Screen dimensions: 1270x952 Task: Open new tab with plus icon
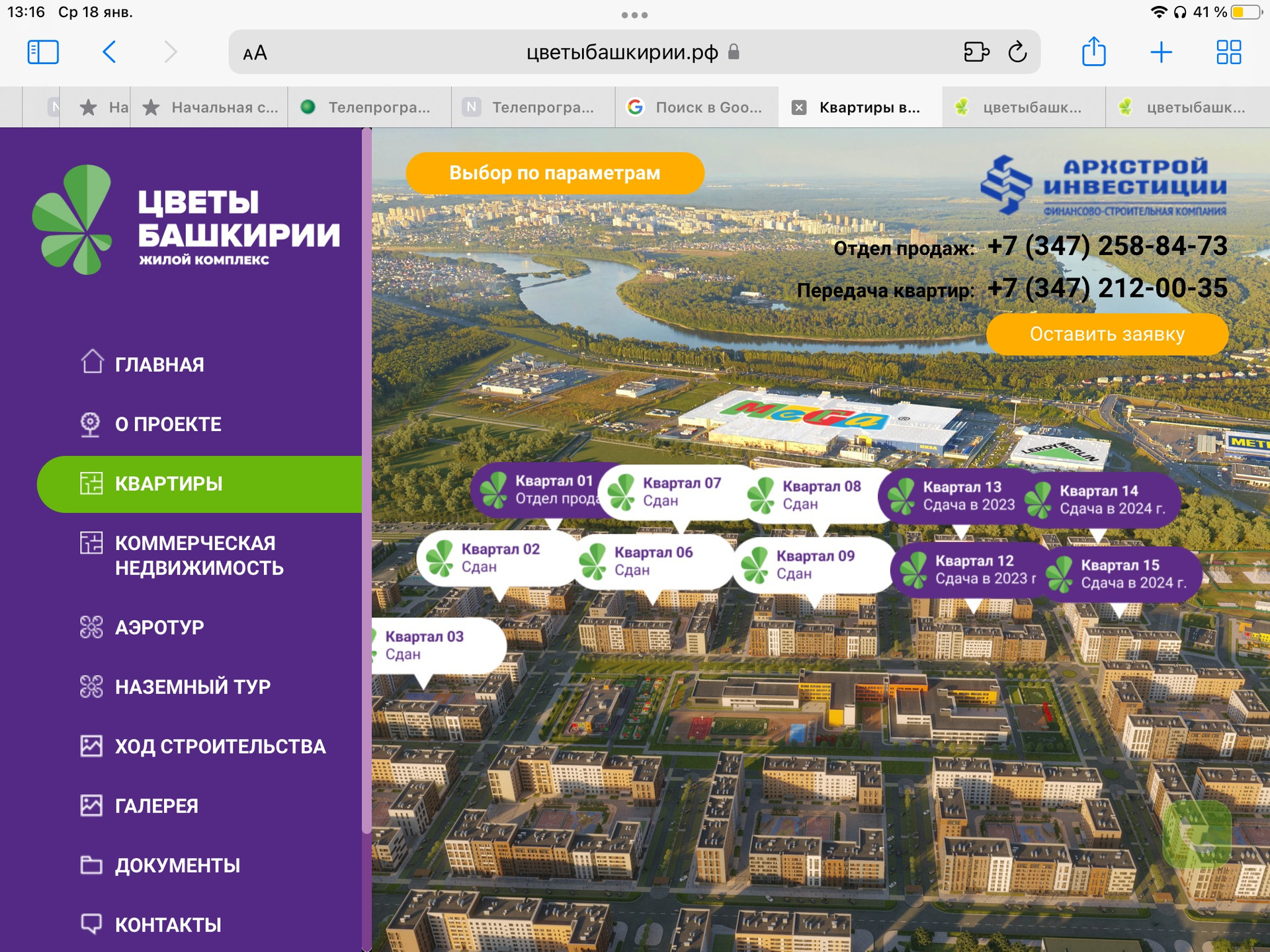(1161, 52)
